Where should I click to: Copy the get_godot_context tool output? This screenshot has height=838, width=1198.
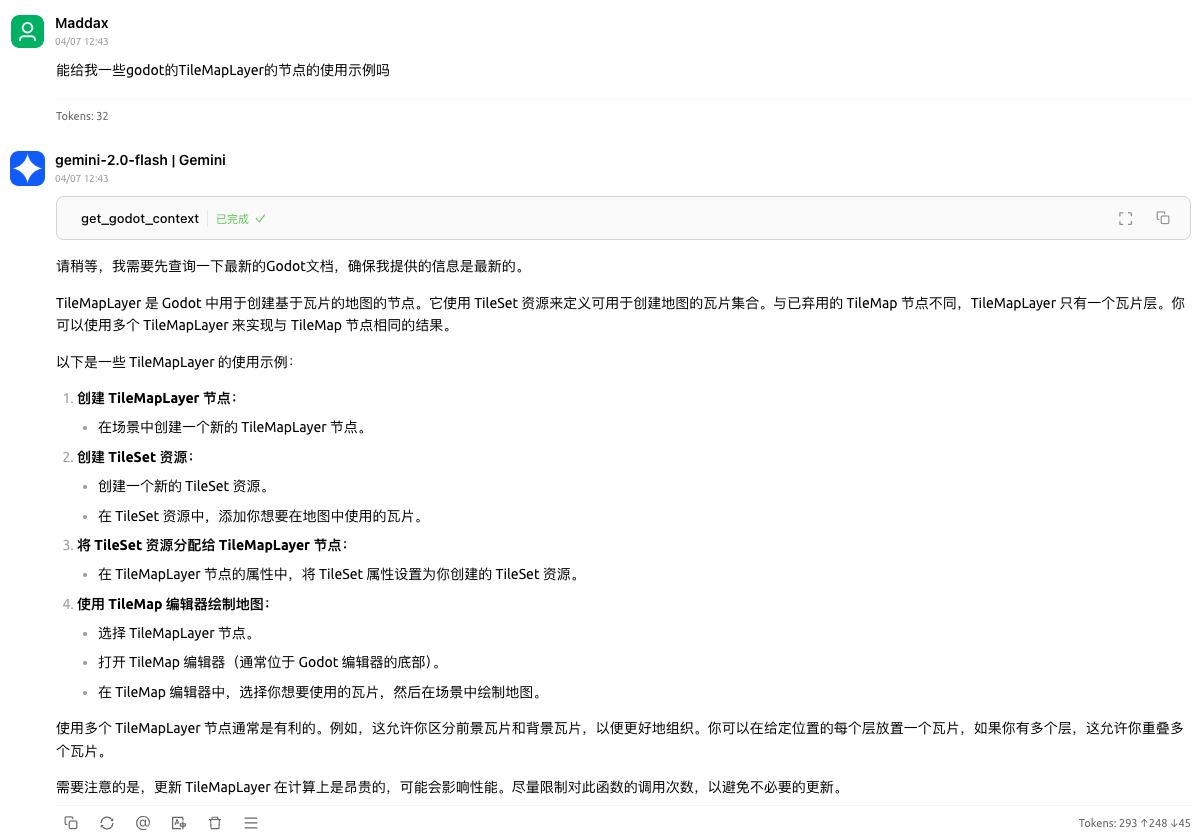[1163, 217]
